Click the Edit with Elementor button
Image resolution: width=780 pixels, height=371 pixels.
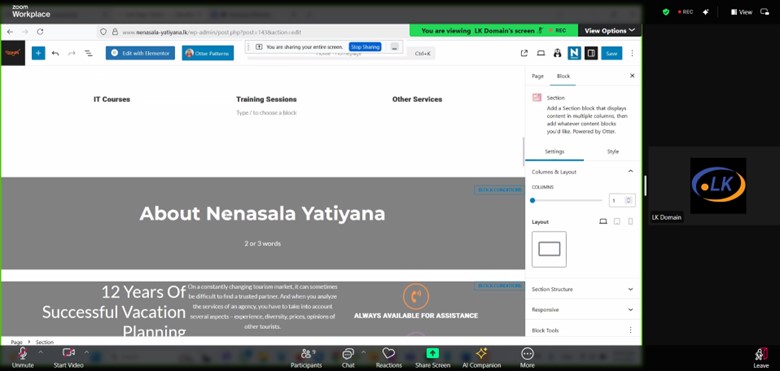140,53
